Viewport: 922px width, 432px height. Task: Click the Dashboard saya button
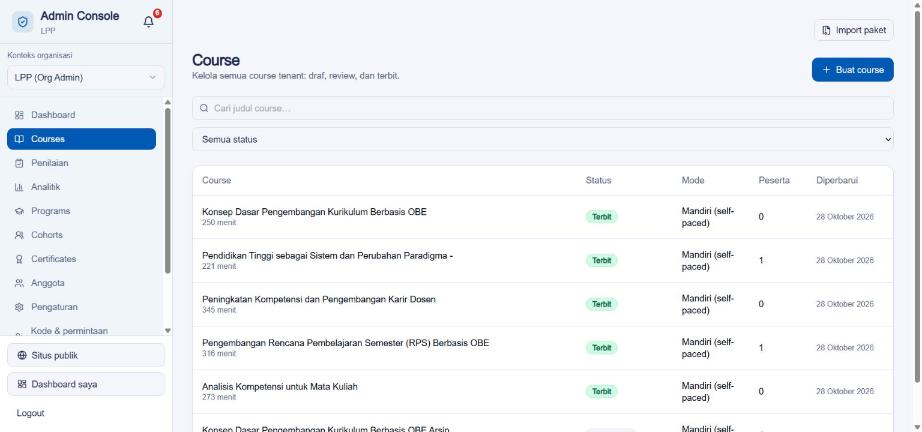click(x=86, y=384)
